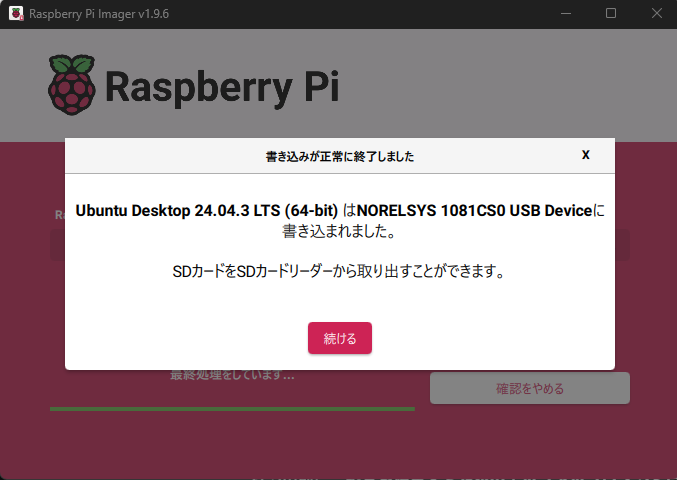The image size is (677, 480).
Task: Click the cut-off text at window bottom
Action: coord(450,476)
